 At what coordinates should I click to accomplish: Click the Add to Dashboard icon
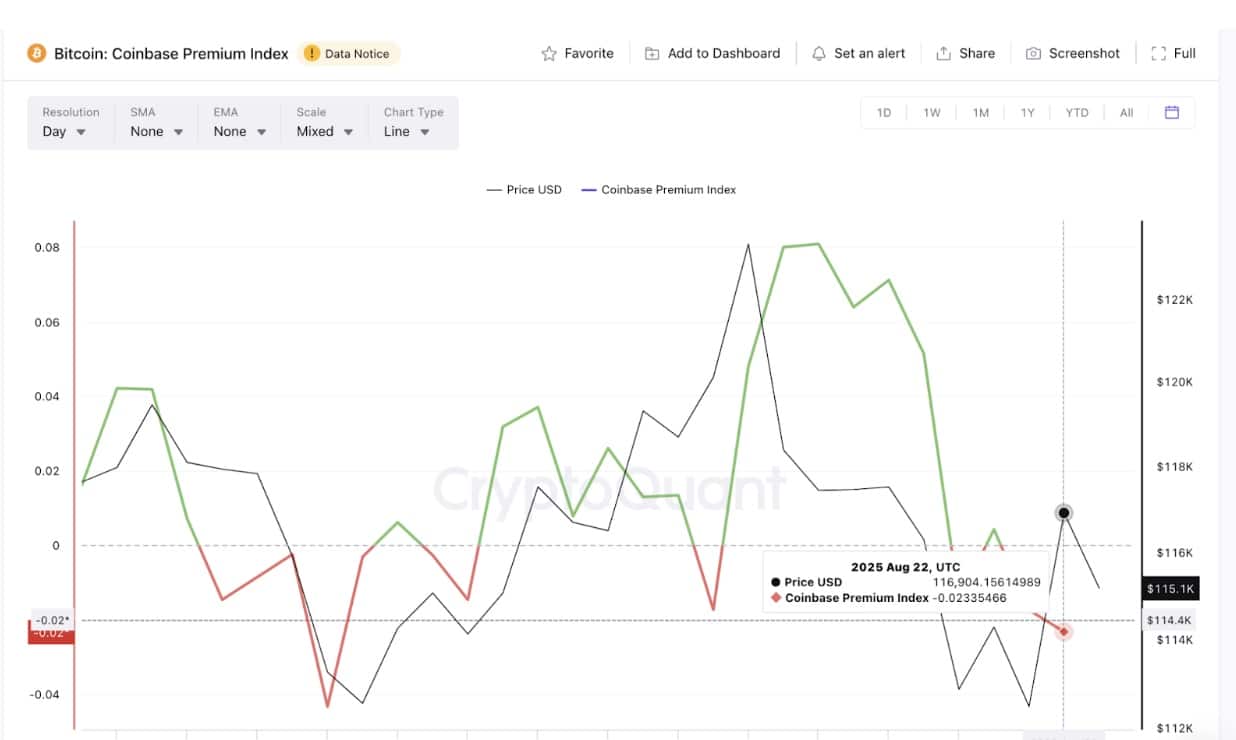tap(652, 54)
